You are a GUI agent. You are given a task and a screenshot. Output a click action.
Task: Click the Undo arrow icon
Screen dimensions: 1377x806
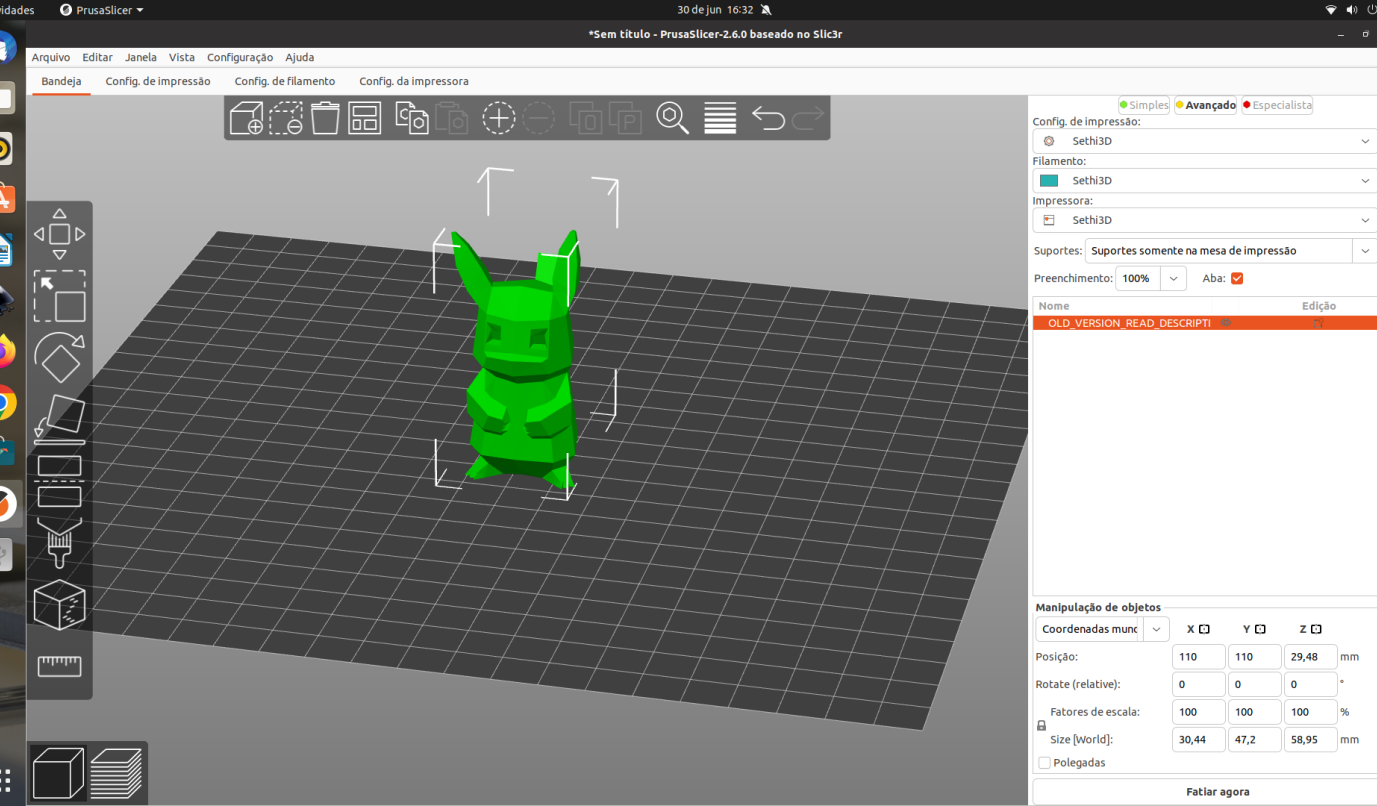coord(768,118)
